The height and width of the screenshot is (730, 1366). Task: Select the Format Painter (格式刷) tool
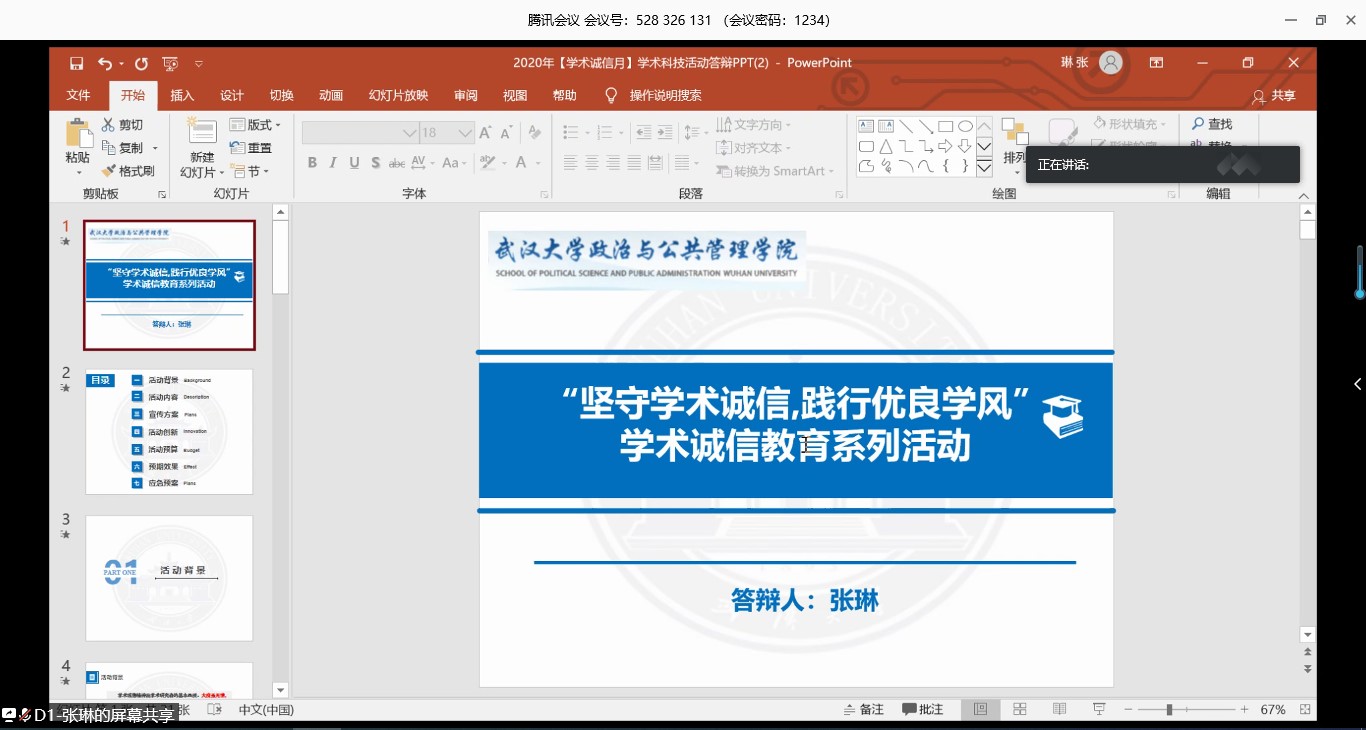coord(128,171)
